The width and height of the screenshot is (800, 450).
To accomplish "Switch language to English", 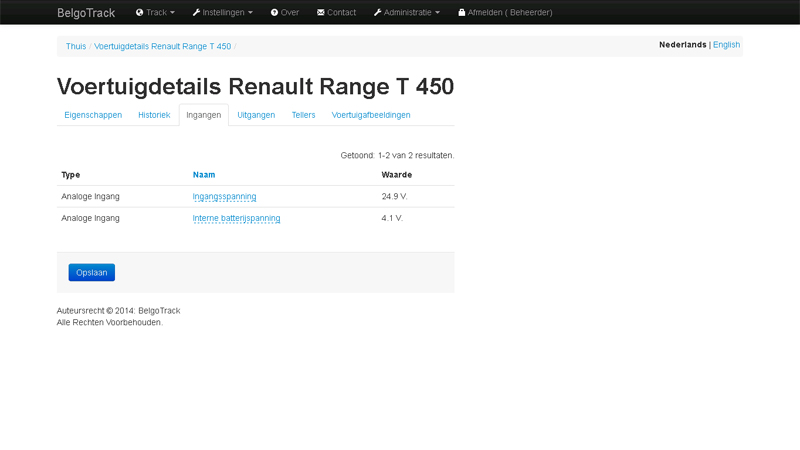I will [x=727, y=44].
